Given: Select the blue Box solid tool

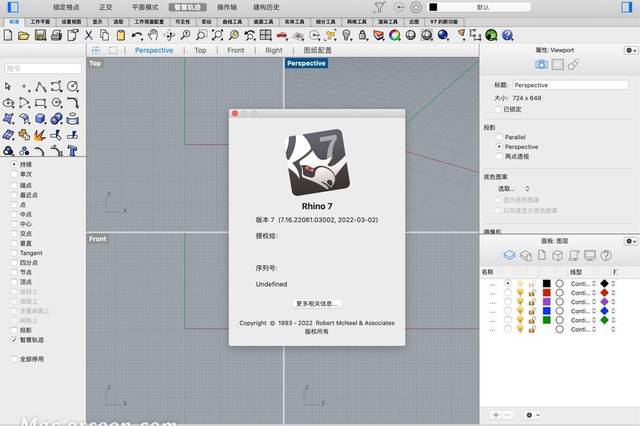Looking at the screenshot, I should pyautogui.click(x=40, y=119).
